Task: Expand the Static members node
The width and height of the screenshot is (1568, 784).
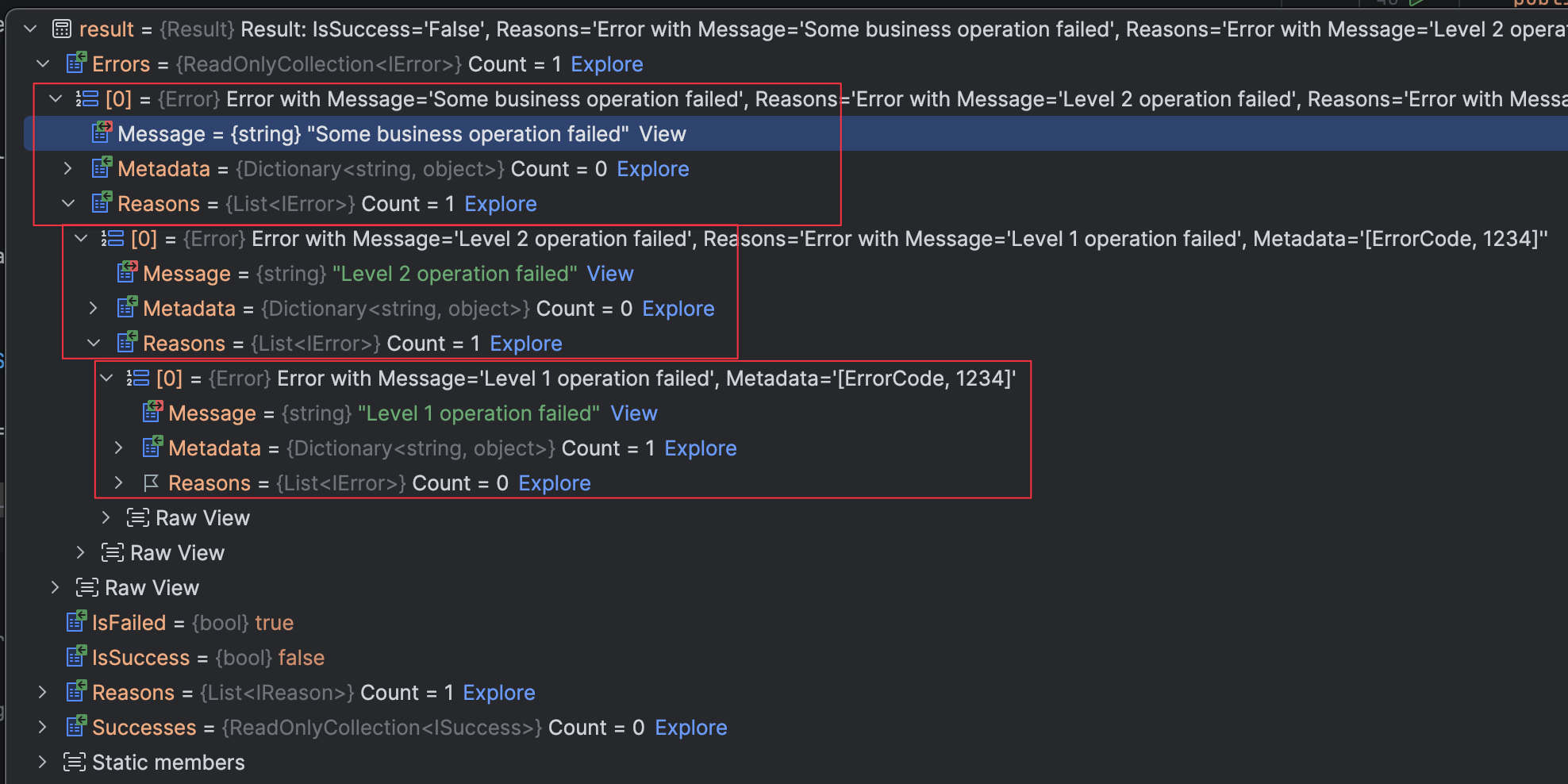Action: tap(43, 762)
